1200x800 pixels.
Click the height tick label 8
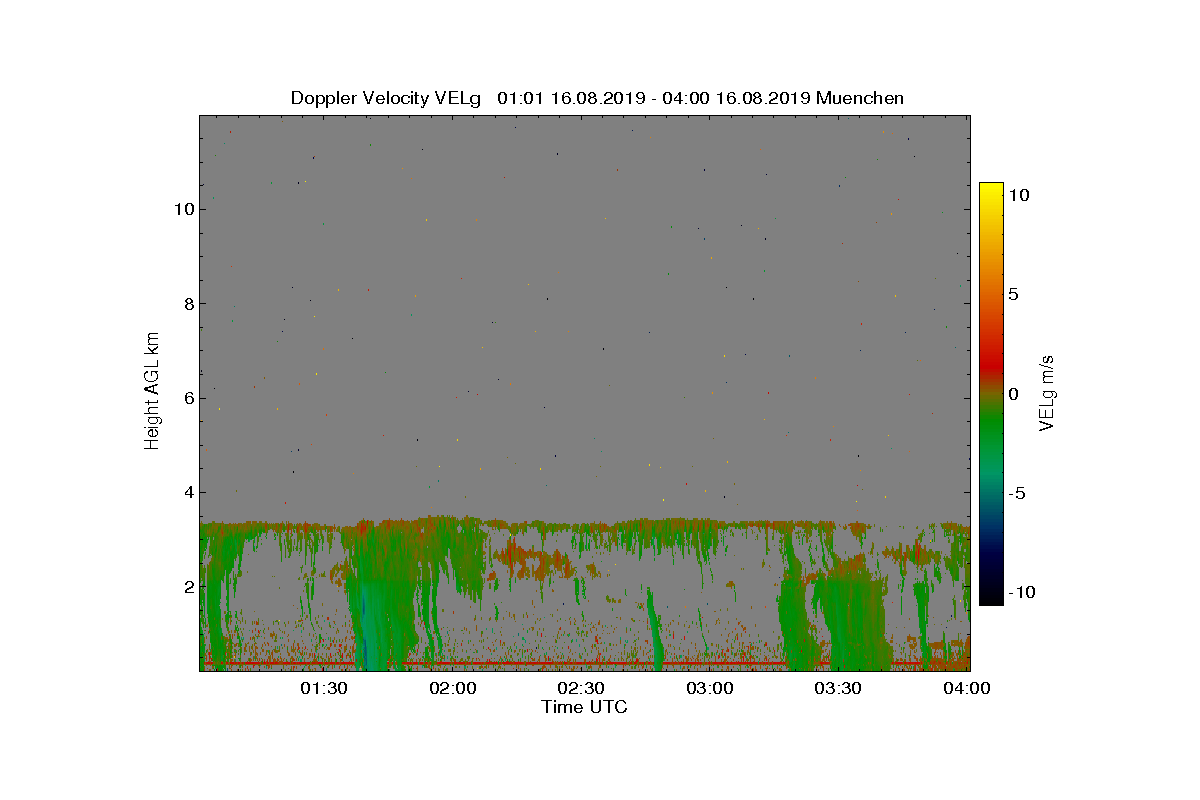click(188, 303)
